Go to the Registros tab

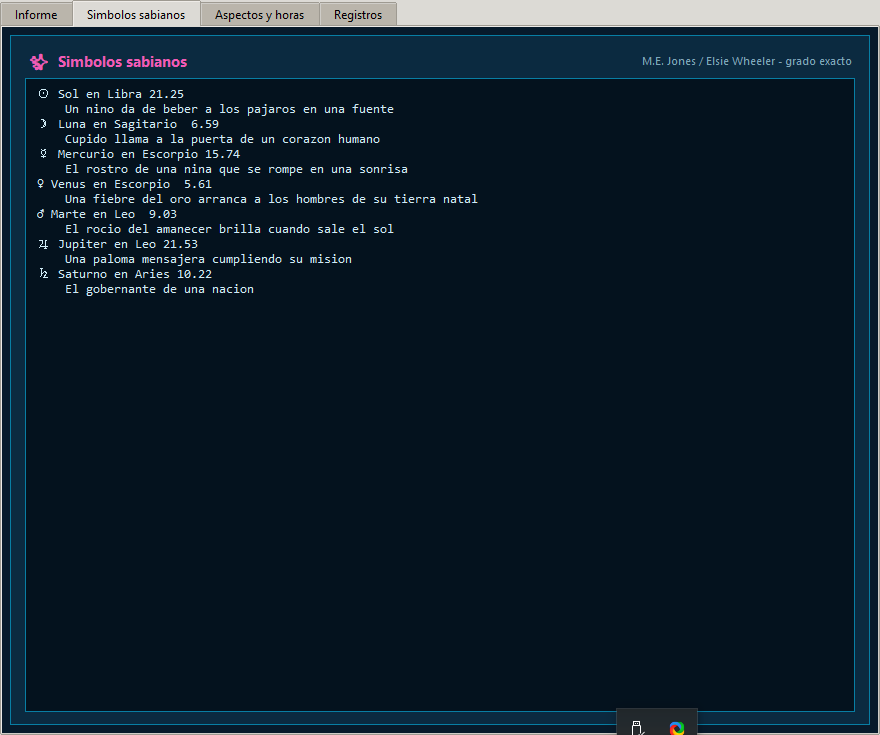(x=358, y=15)
